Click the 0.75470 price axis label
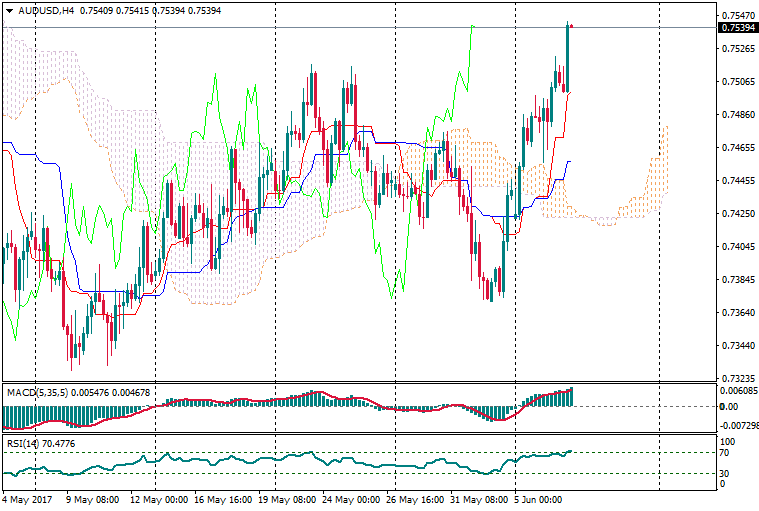 click(x=737, y=16)
